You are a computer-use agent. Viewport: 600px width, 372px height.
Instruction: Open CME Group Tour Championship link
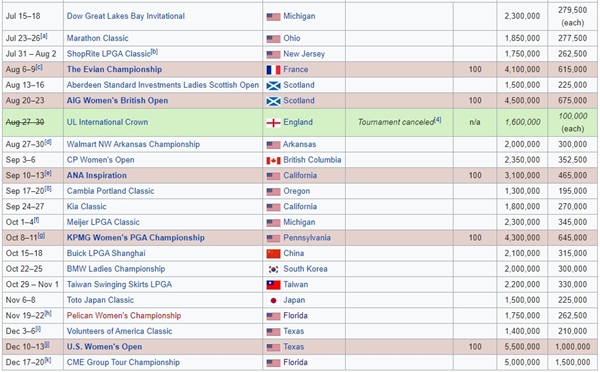pos(123,362)
